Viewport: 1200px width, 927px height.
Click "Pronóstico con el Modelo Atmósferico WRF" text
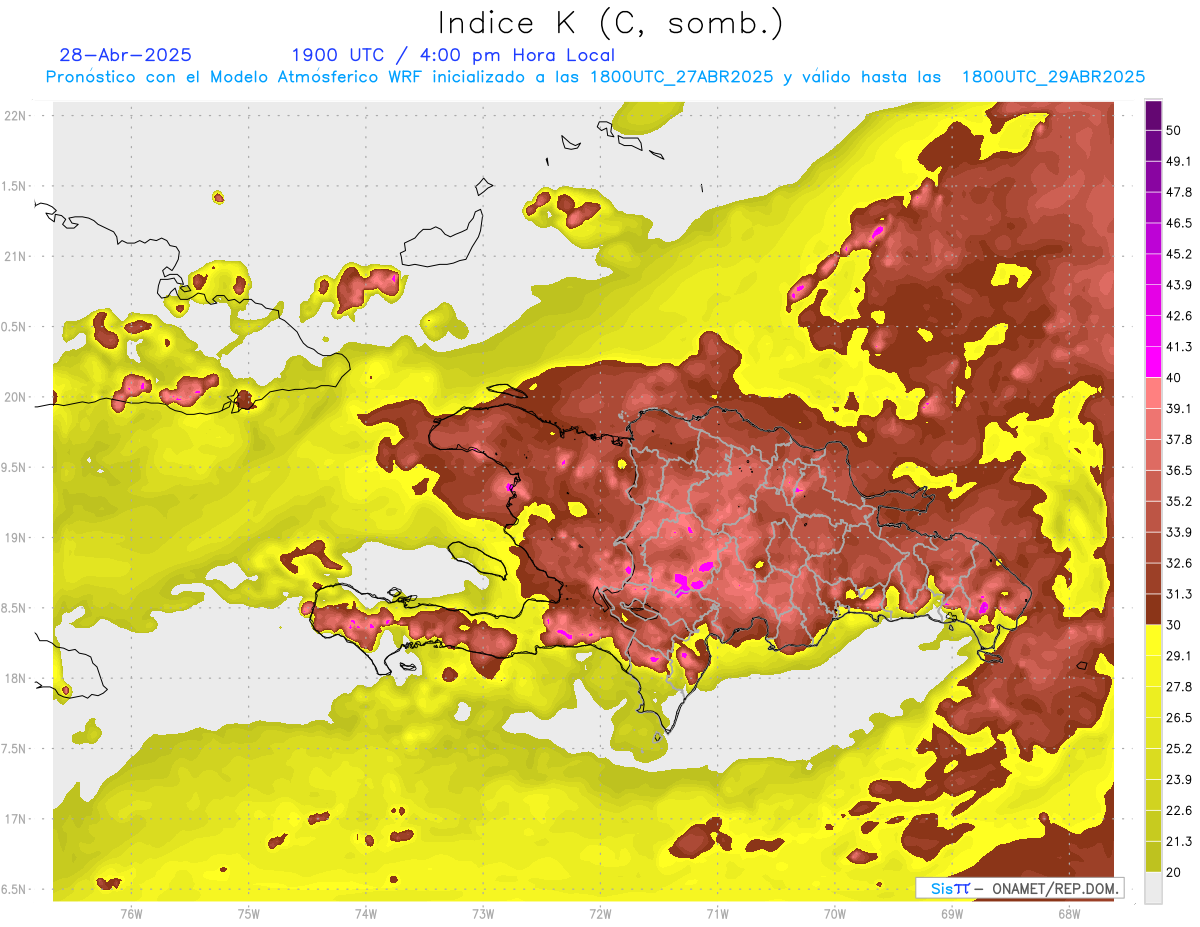pos(236,77)
